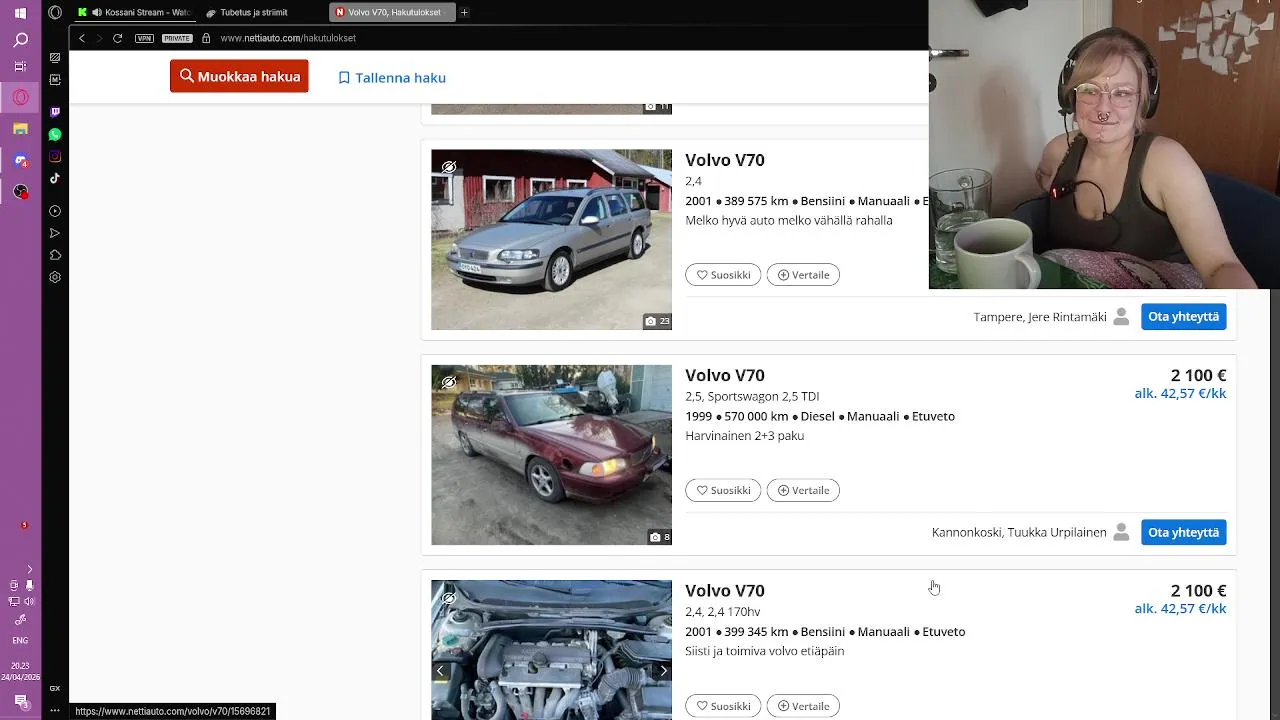Hide the red 1999 Volvo V70 listing
The width and height of the screenshot is (1280, 720).
(449, 382)
